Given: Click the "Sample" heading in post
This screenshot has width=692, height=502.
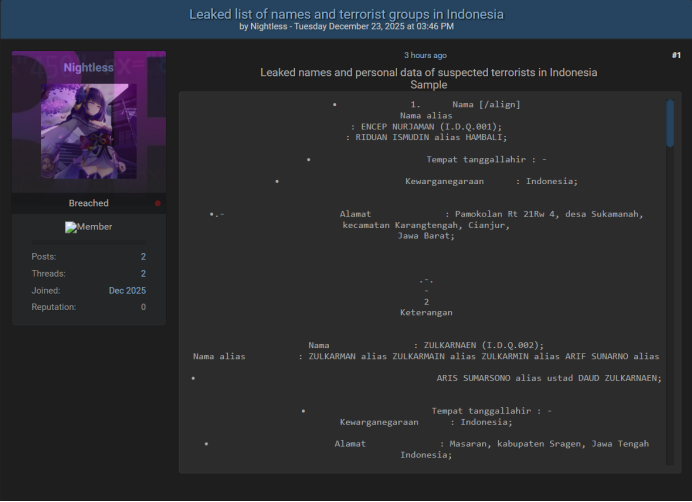Looking at the screenshot, I should tap(428, 85).
